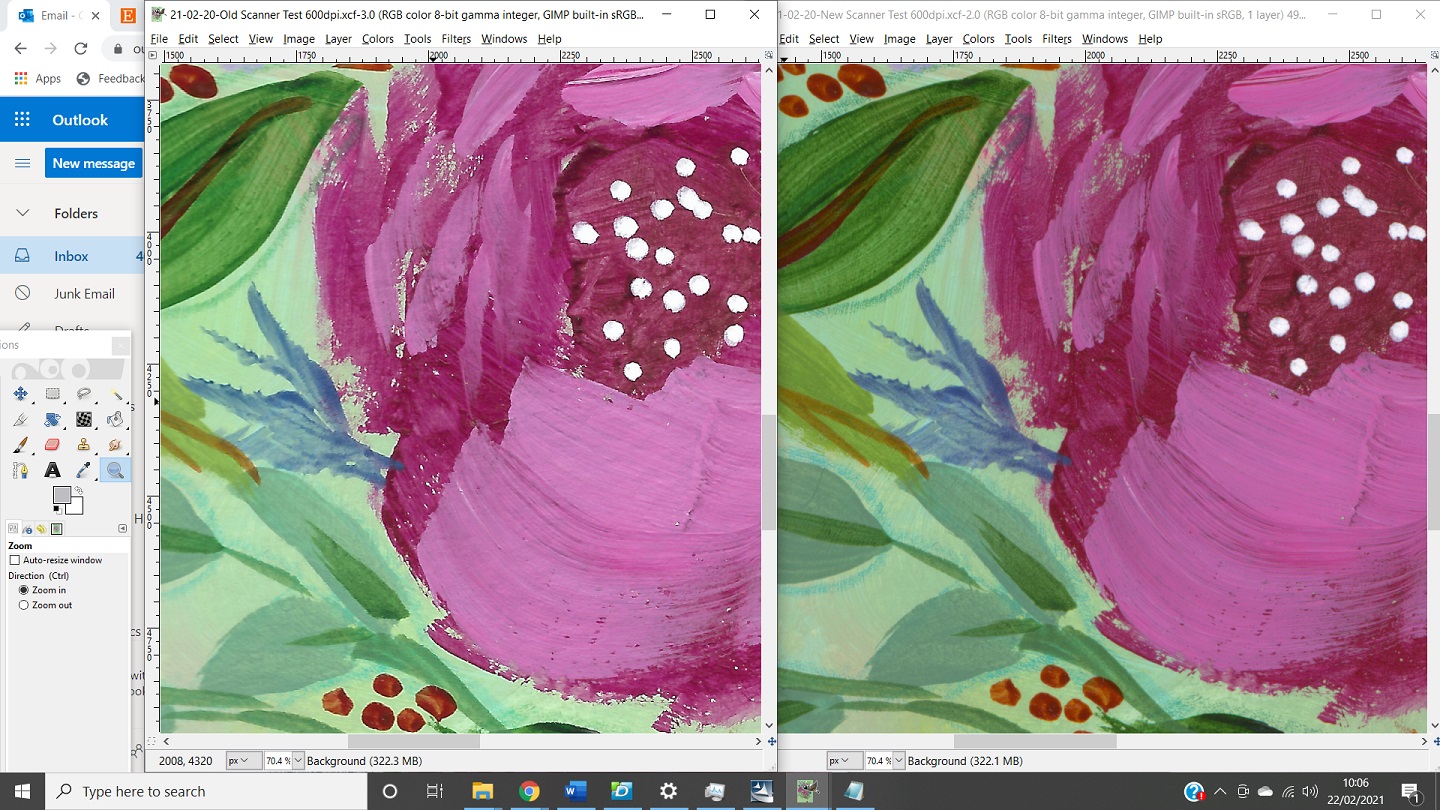Open the Layer menu in New Scanner window

pyautogui.click(x=939, y=39)
